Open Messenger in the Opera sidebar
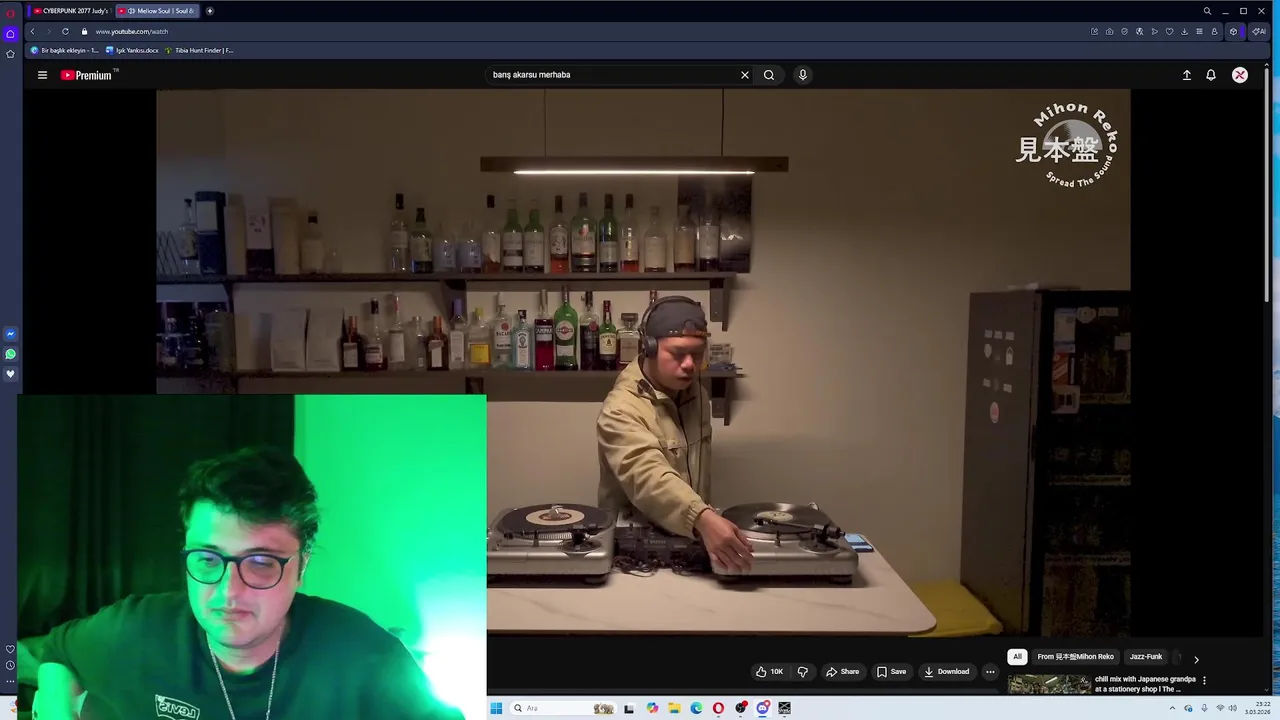Screen dimensions: 1280x720 [10, 334]
